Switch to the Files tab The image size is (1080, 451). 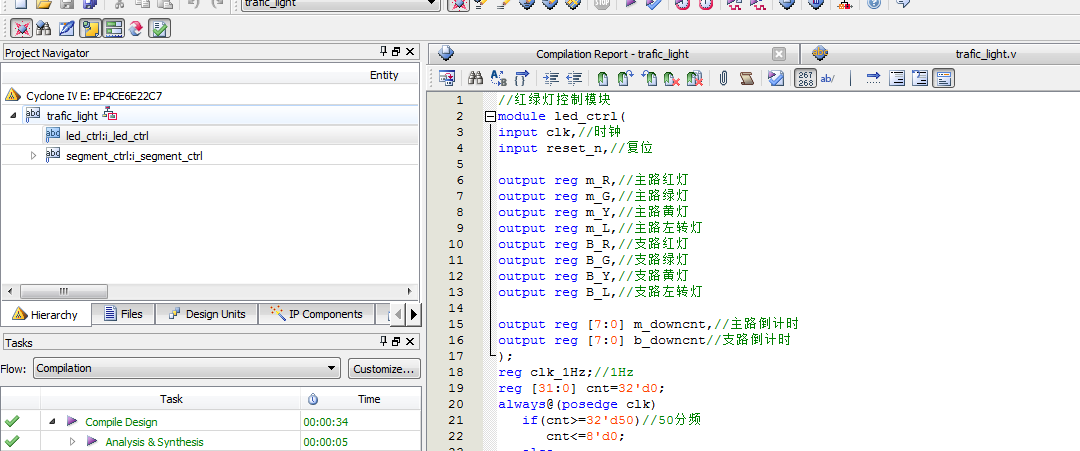(123, 314)
